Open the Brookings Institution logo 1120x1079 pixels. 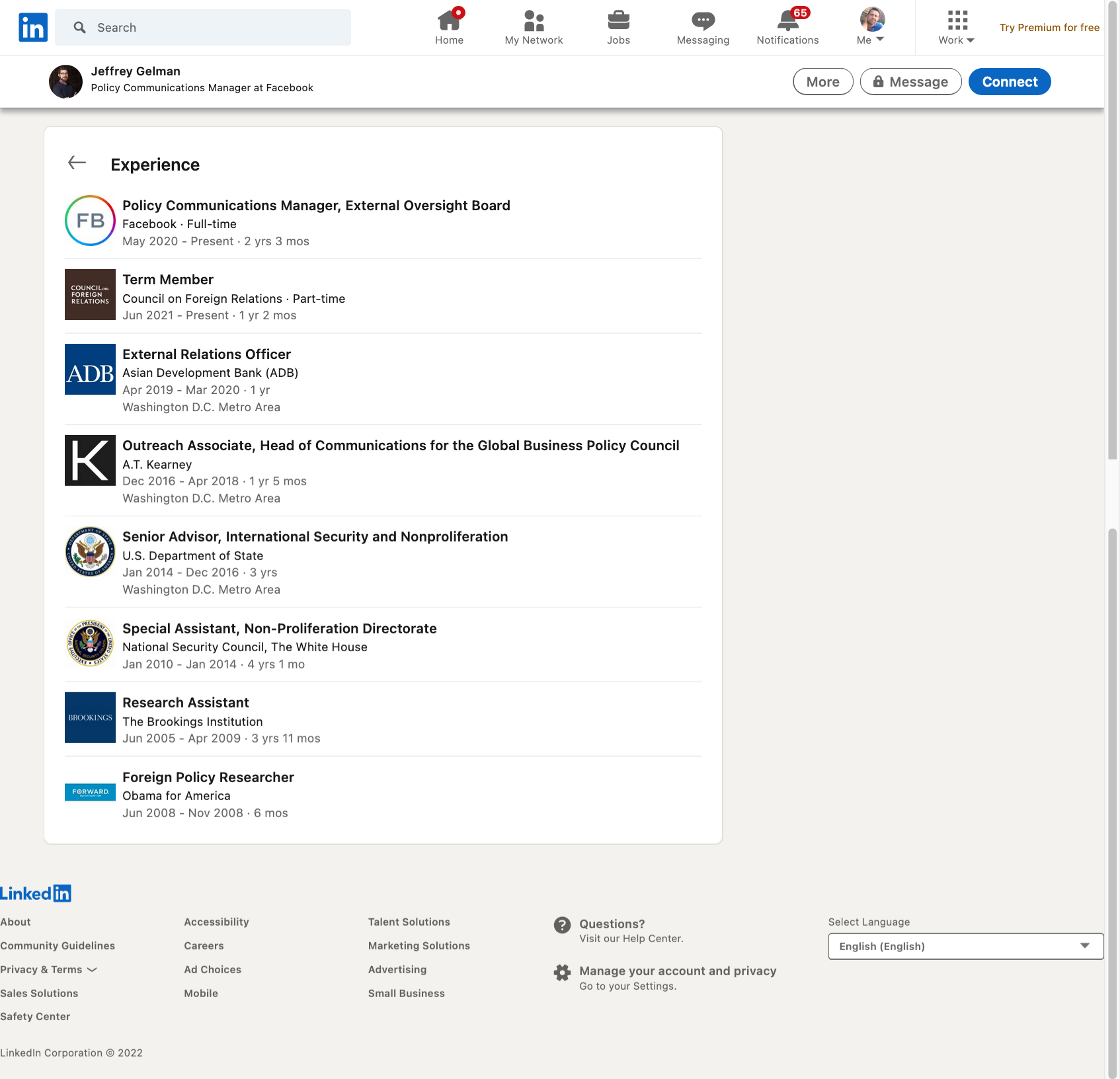pos(91,717)
